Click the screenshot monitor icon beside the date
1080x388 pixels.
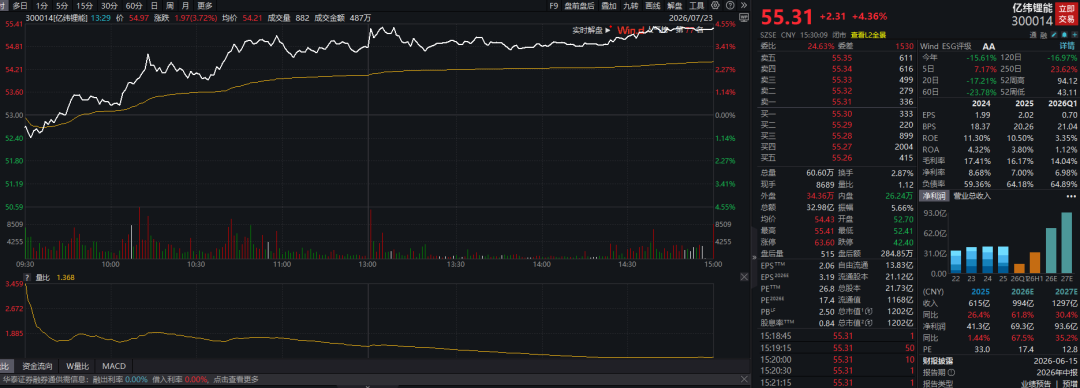pyautogui.click(x=744, y=17)
